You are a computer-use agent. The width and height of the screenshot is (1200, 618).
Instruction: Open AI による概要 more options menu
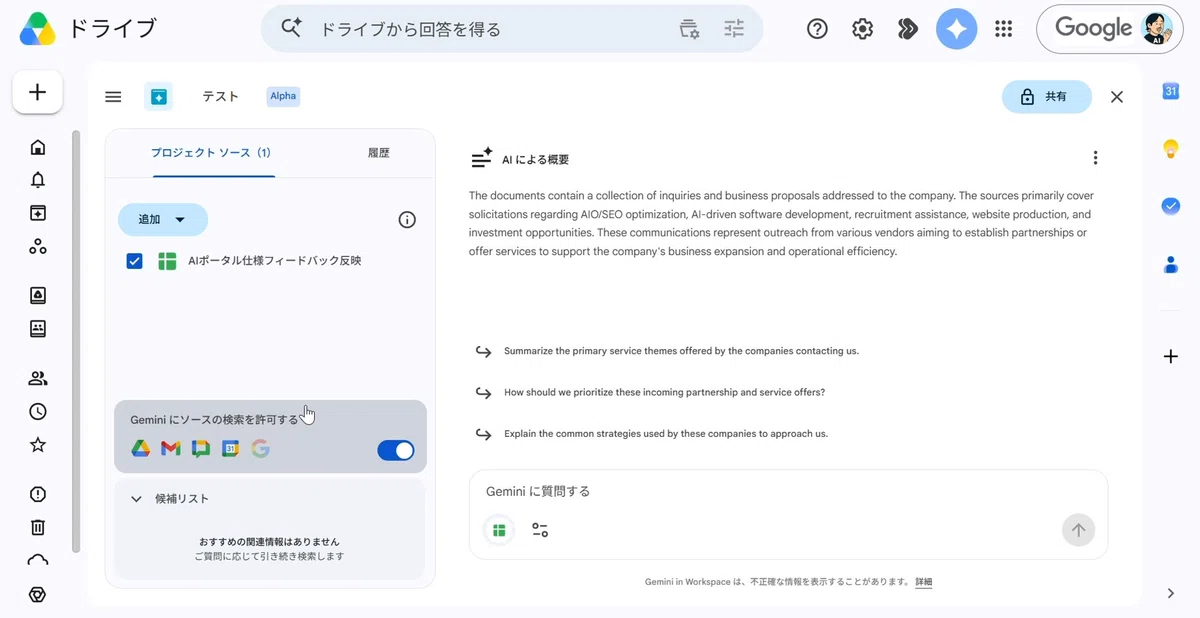coord(1096,158)
